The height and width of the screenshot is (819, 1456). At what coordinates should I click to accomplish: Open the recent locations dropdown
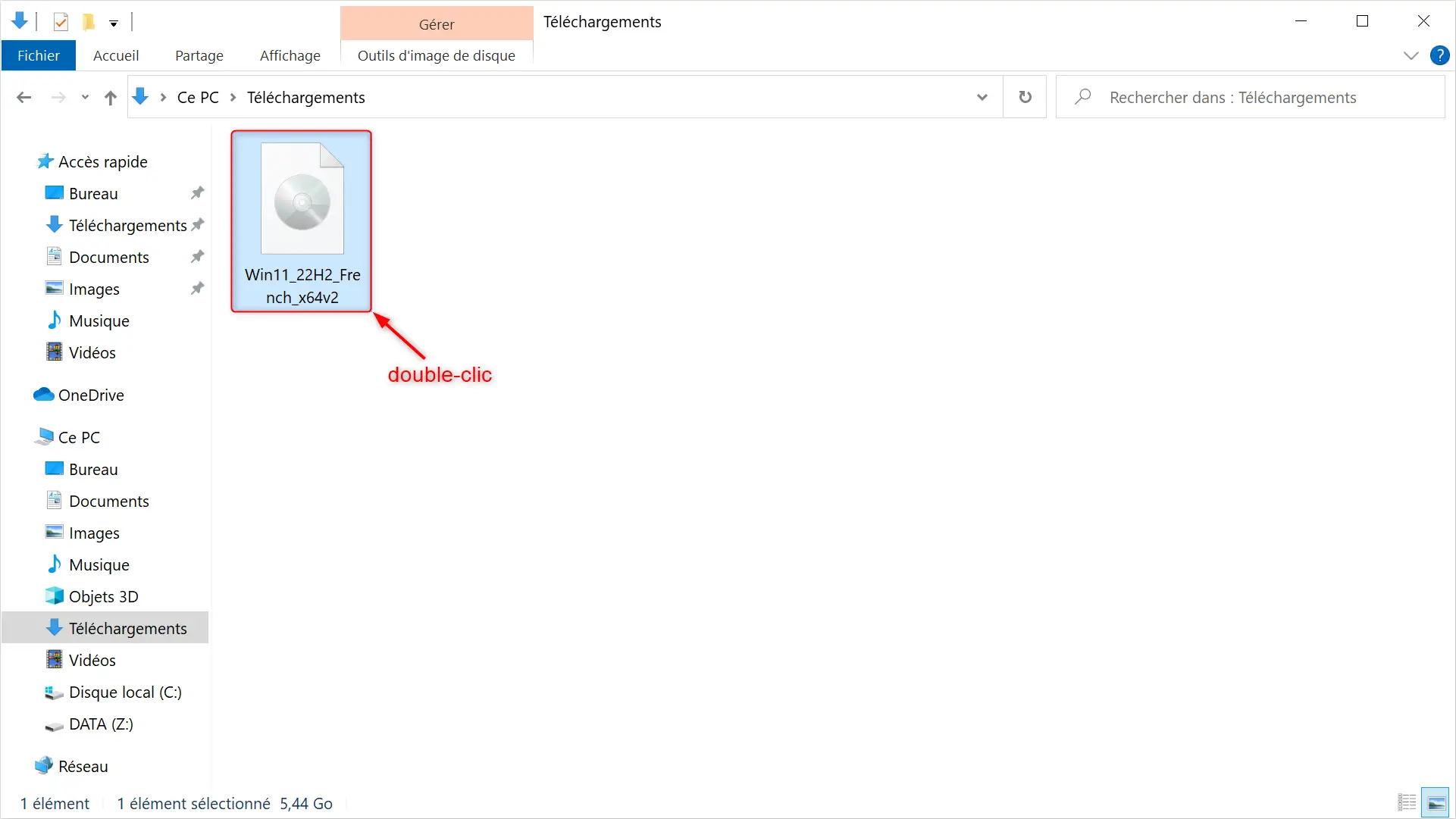point(85,97)
